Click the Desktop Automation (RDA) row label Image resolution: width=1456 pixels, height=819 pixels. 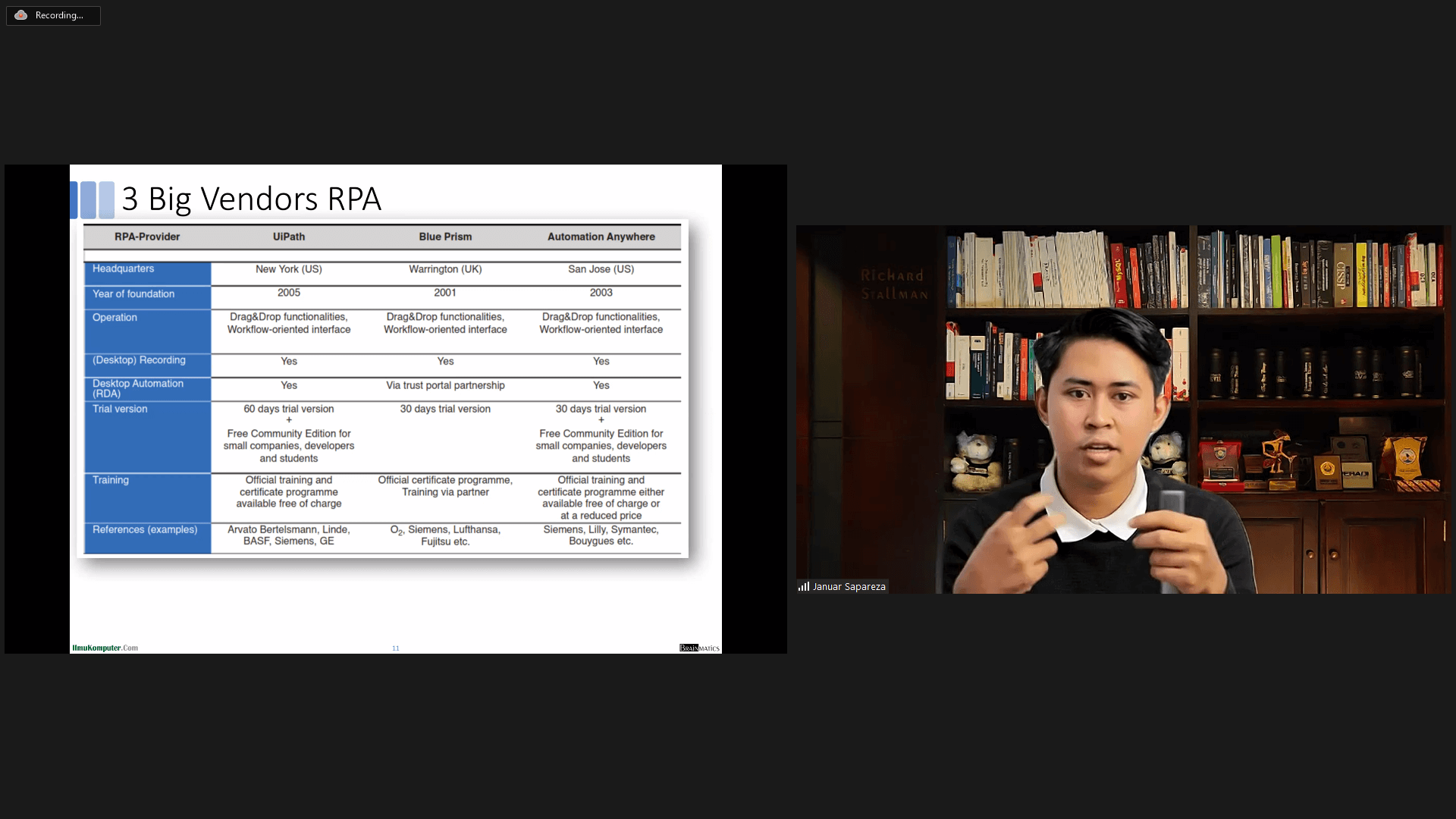[137, 388]
